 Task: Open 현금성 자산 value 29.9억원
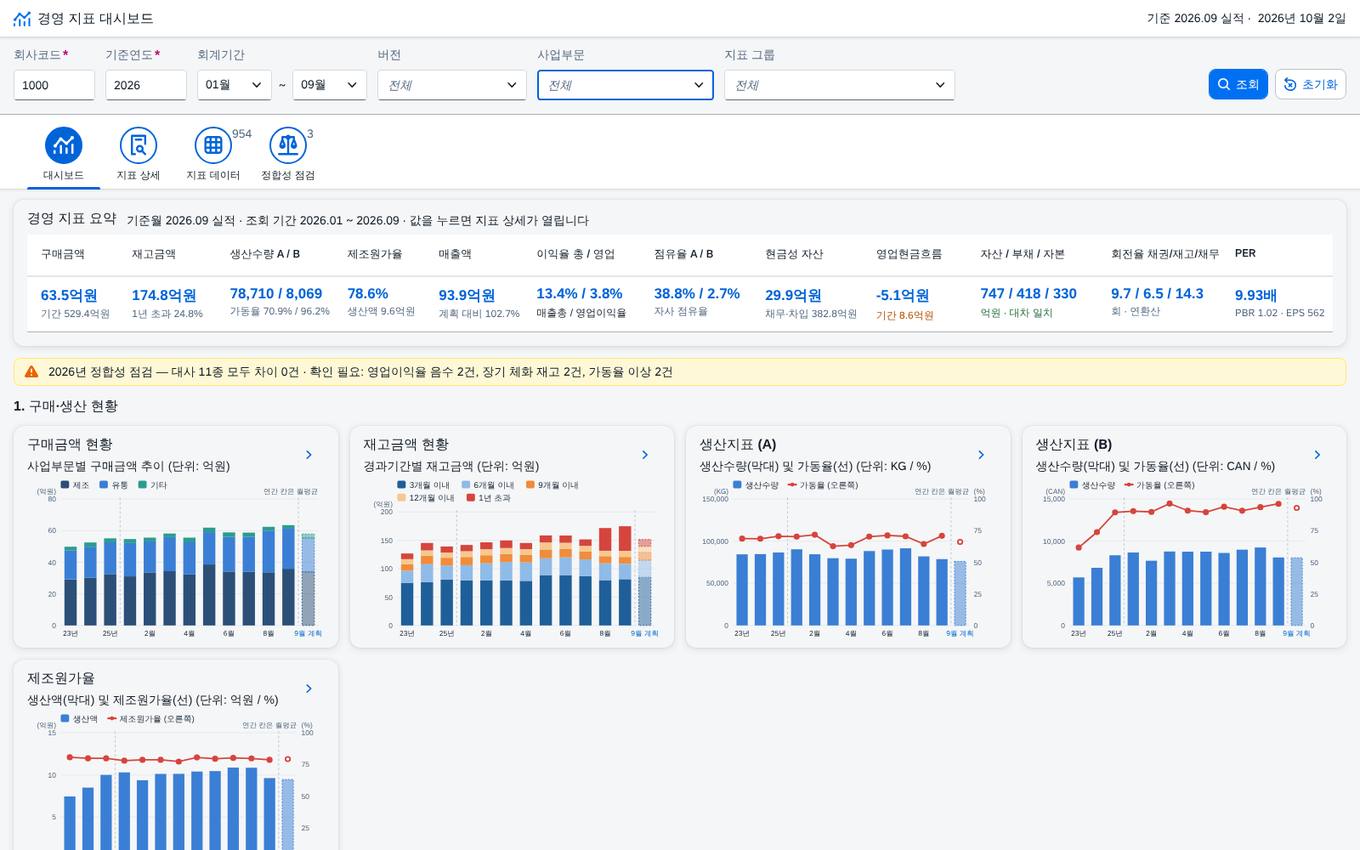tap(793, 295)
